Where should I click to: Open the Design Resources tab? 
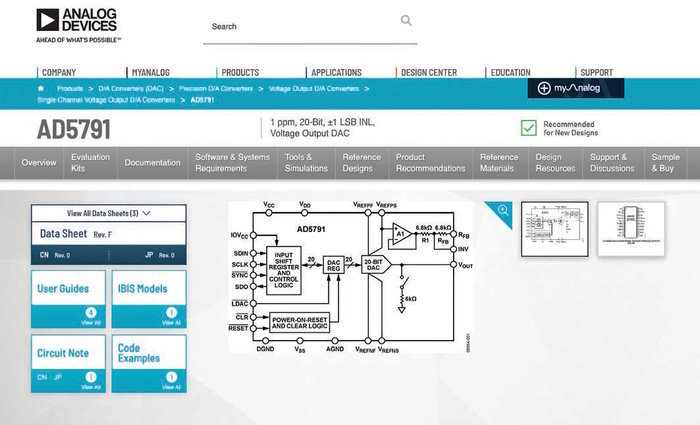coord(555,162)
